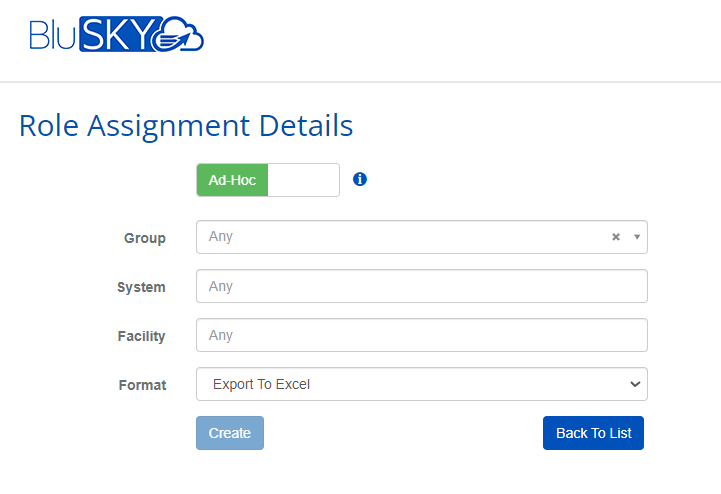Open the info icon beside Ad-Hoc
Image resolution: width=721 pixels, height=494 pixels.
tap(360, 179)
